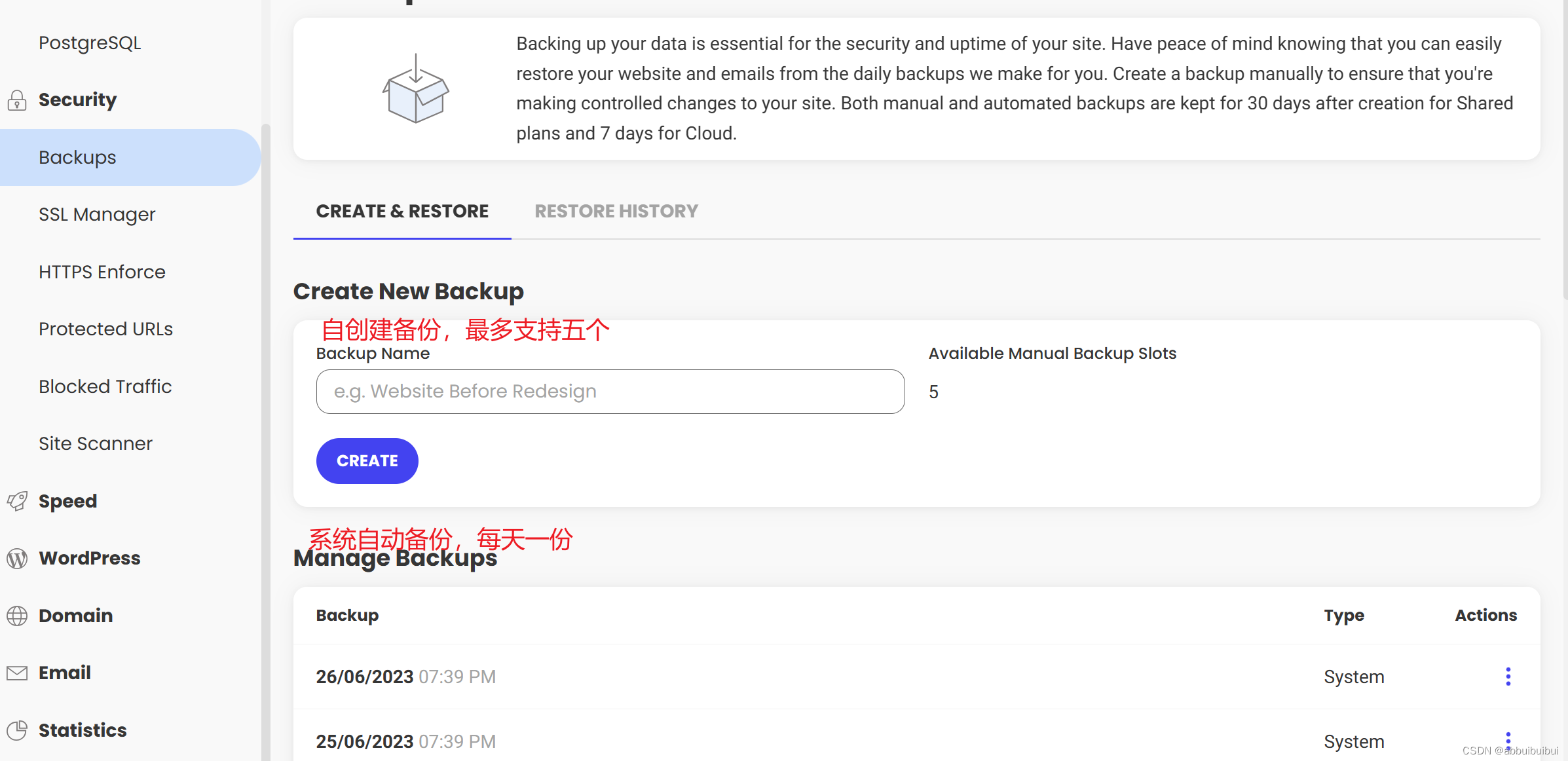Click the WordPress logo icon
The width and height of the screenshot is (1568, 761).
16,559
